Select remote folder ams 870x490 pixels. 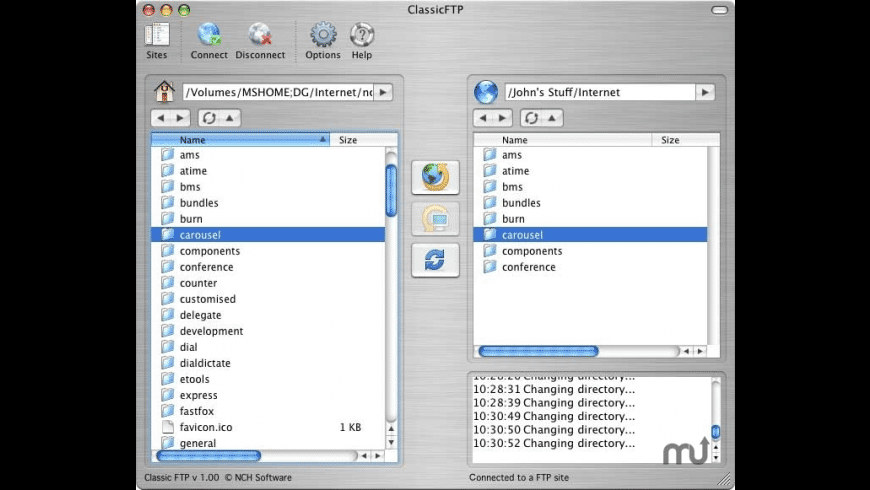[590, 155]
